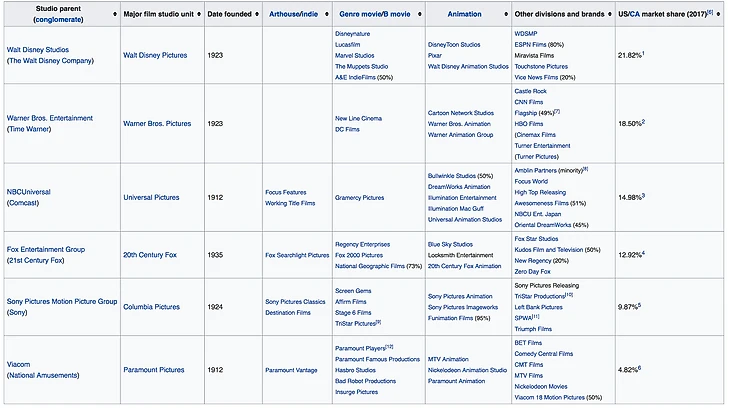Open the Sony Pictures Animation link

click(x=460, y=297)
